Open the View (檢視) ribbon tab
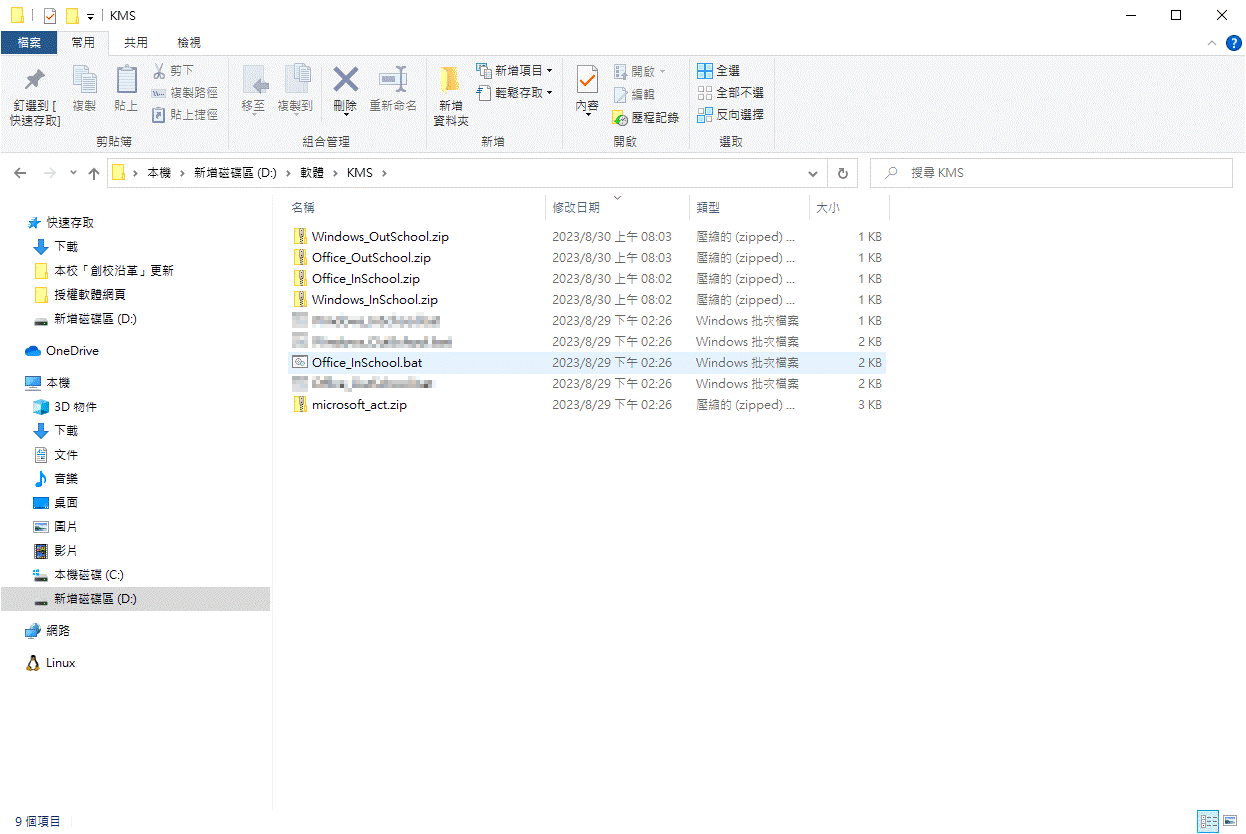This screenshot has width=1246, height=834. tap(188, 42)
